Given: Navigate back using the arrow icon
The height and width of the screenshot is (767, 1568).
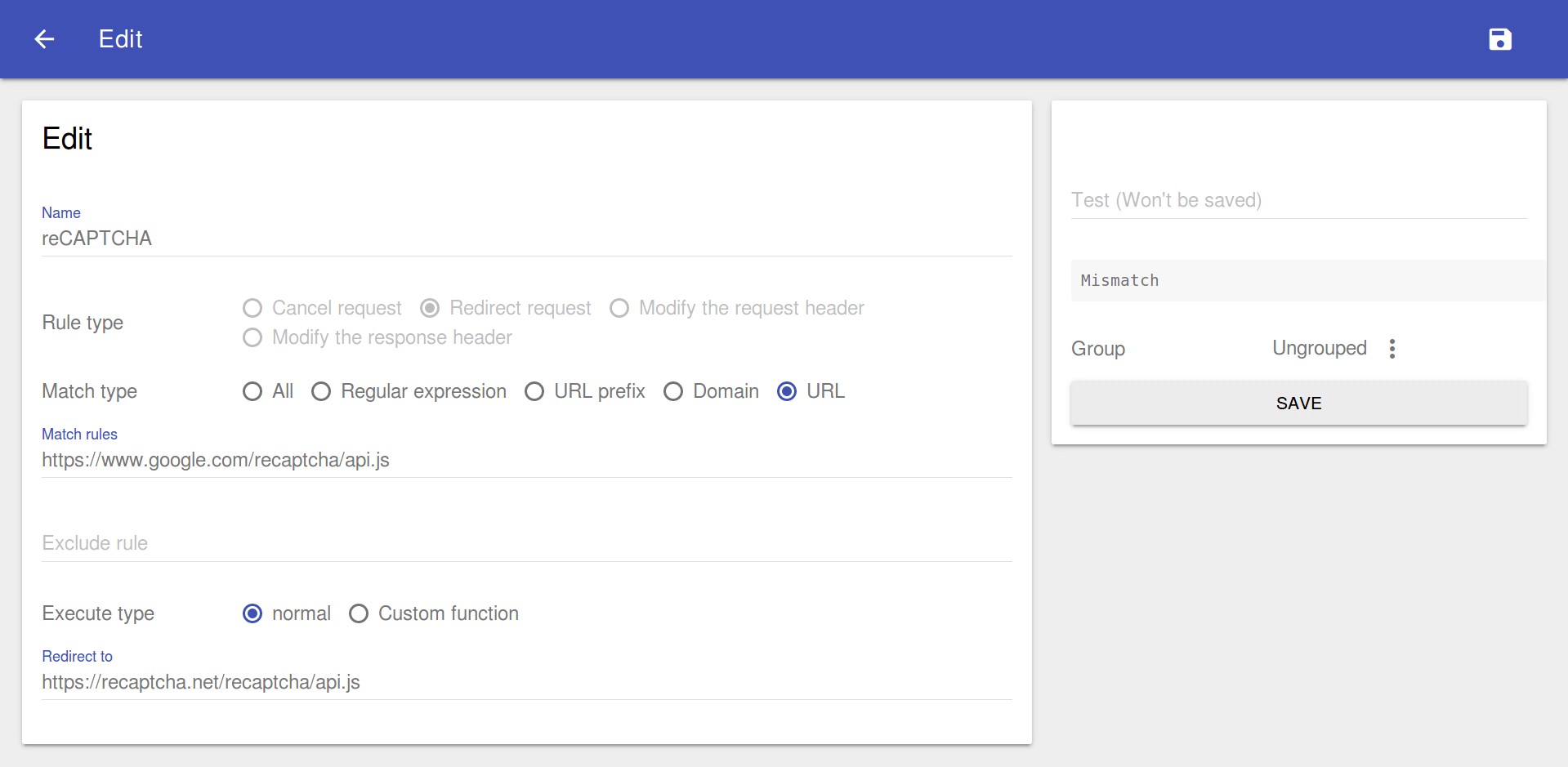Looking at the screenshot, I should (44, 38).
